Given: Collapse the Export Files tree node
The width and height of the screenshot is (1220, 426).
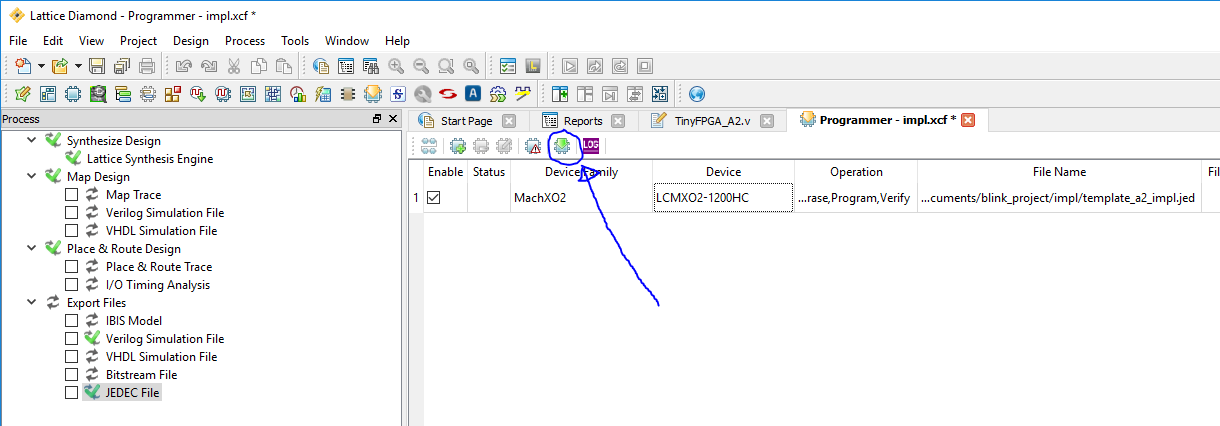Looking at the screenshot, I should point(32,303).
